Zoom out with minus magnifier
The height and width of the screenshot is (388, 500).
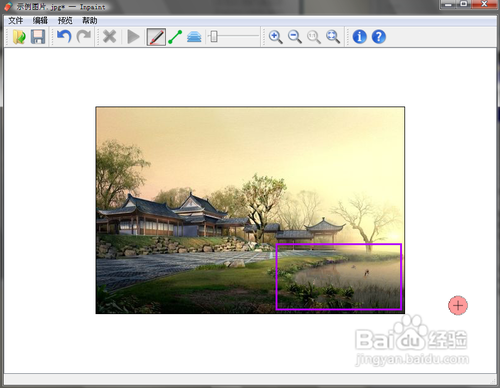click(x=295, y=37)
